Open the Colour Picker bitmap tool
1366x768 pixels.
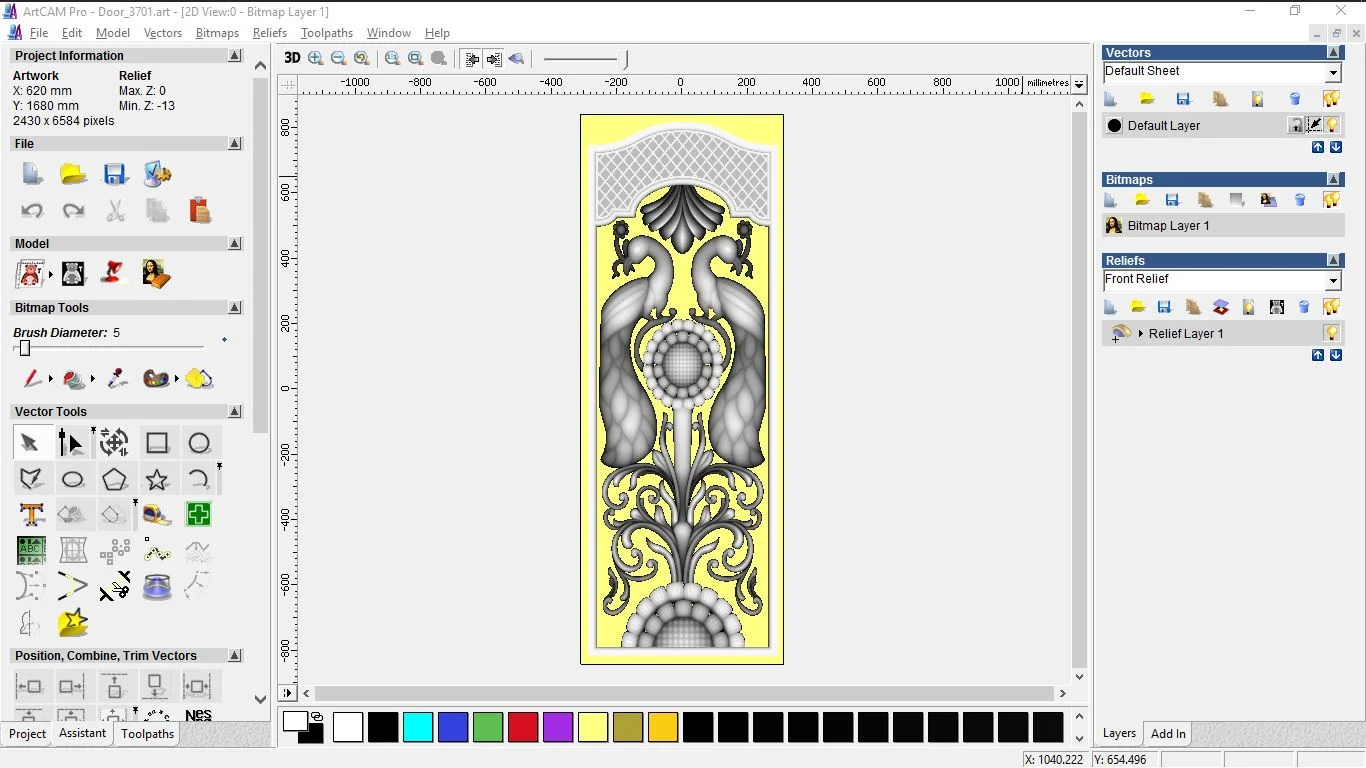pos(116,379)
